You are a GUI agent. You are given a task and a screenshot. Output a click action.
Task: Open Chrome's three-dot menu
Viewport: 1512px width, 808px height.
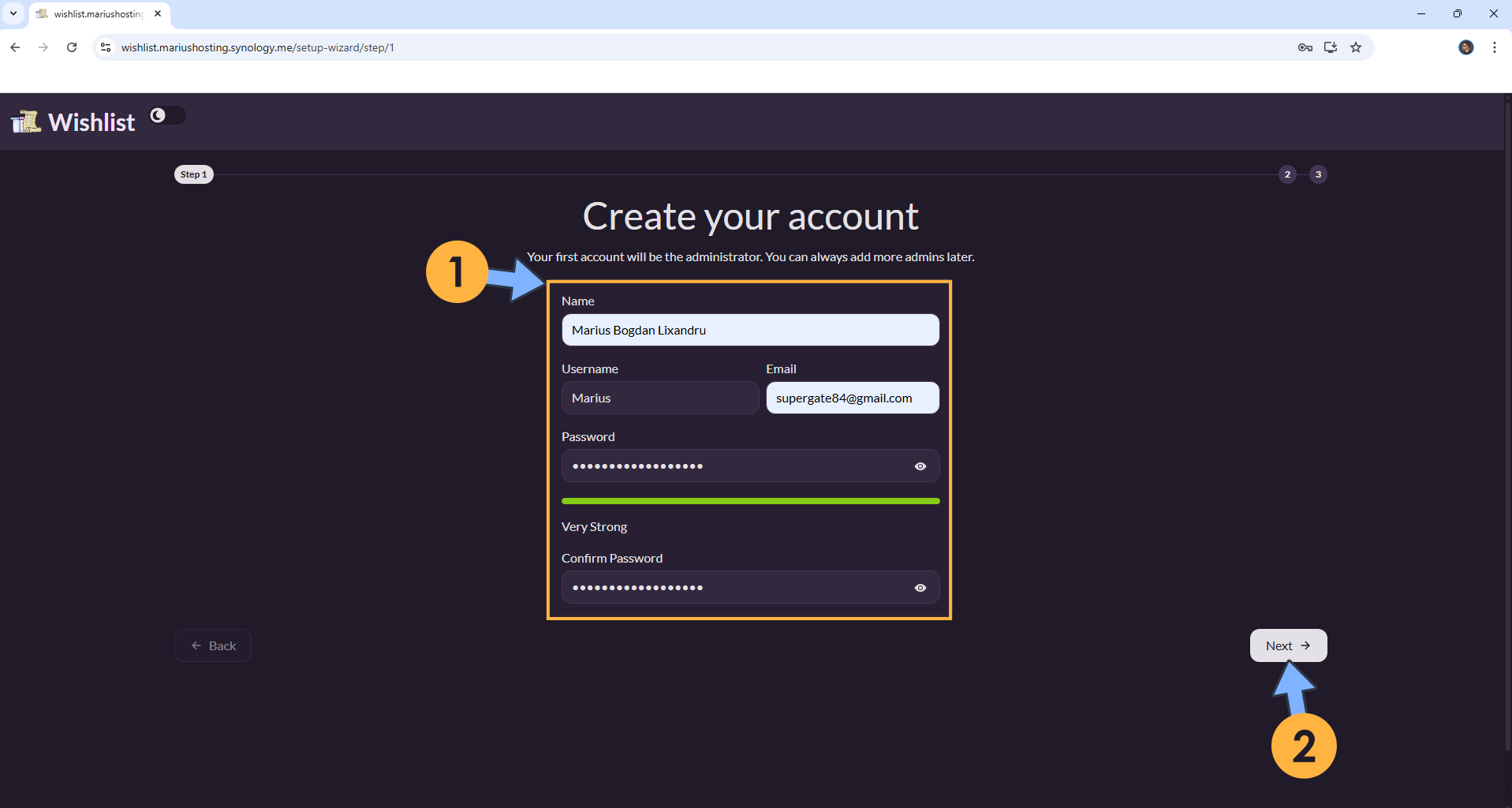click(x=1494, y=47)
